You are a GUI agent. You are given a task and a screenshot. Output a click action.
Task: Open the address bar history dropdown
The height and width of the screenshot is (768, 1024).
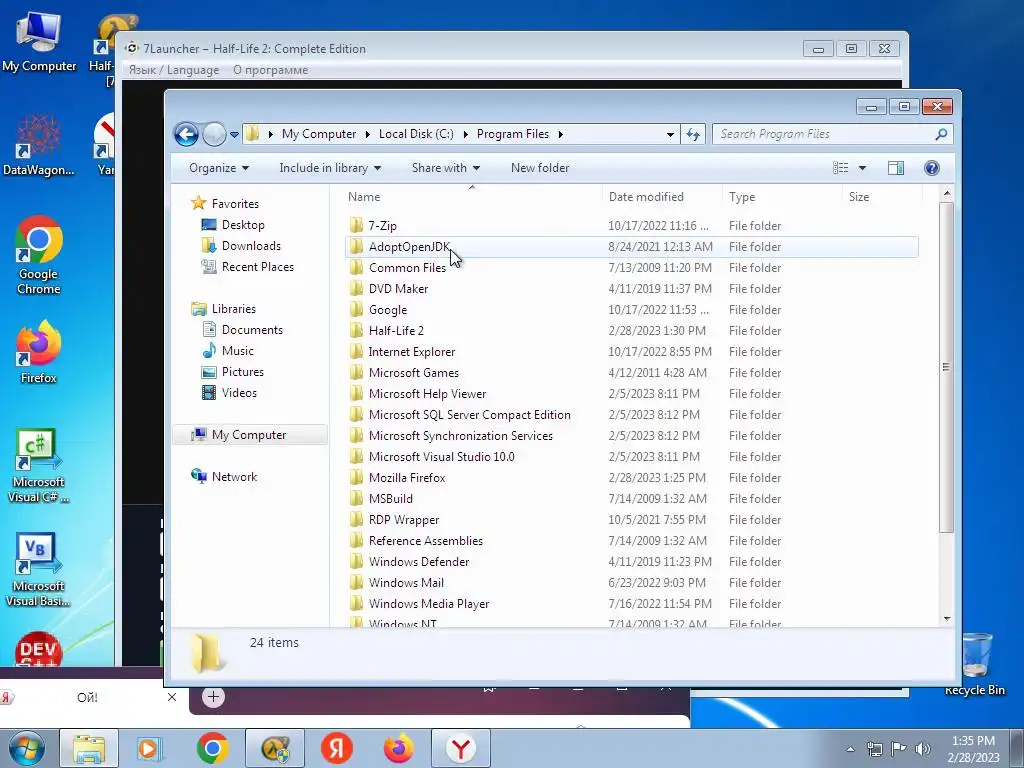670,135
